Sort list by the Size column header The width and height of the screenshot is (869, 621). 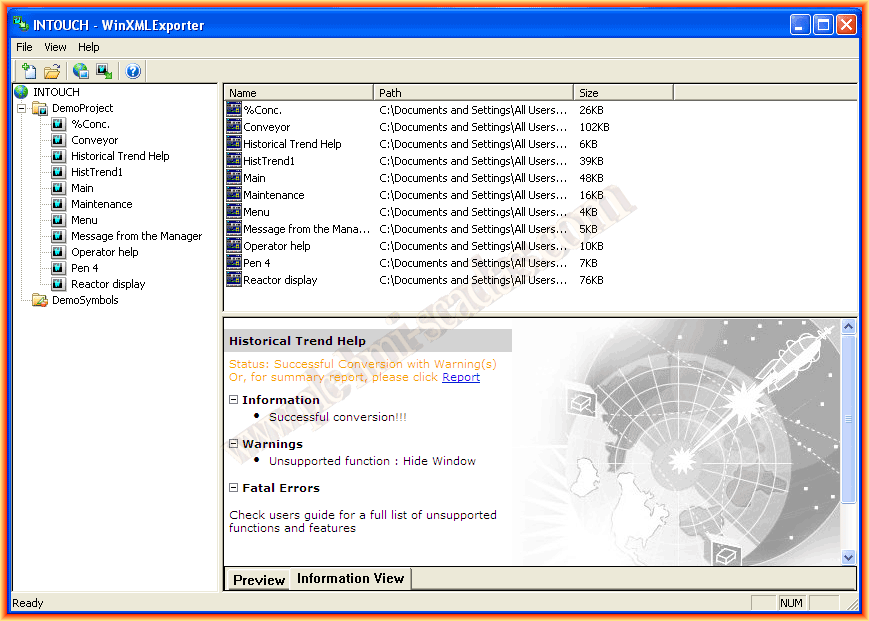(x=622, y=93)
